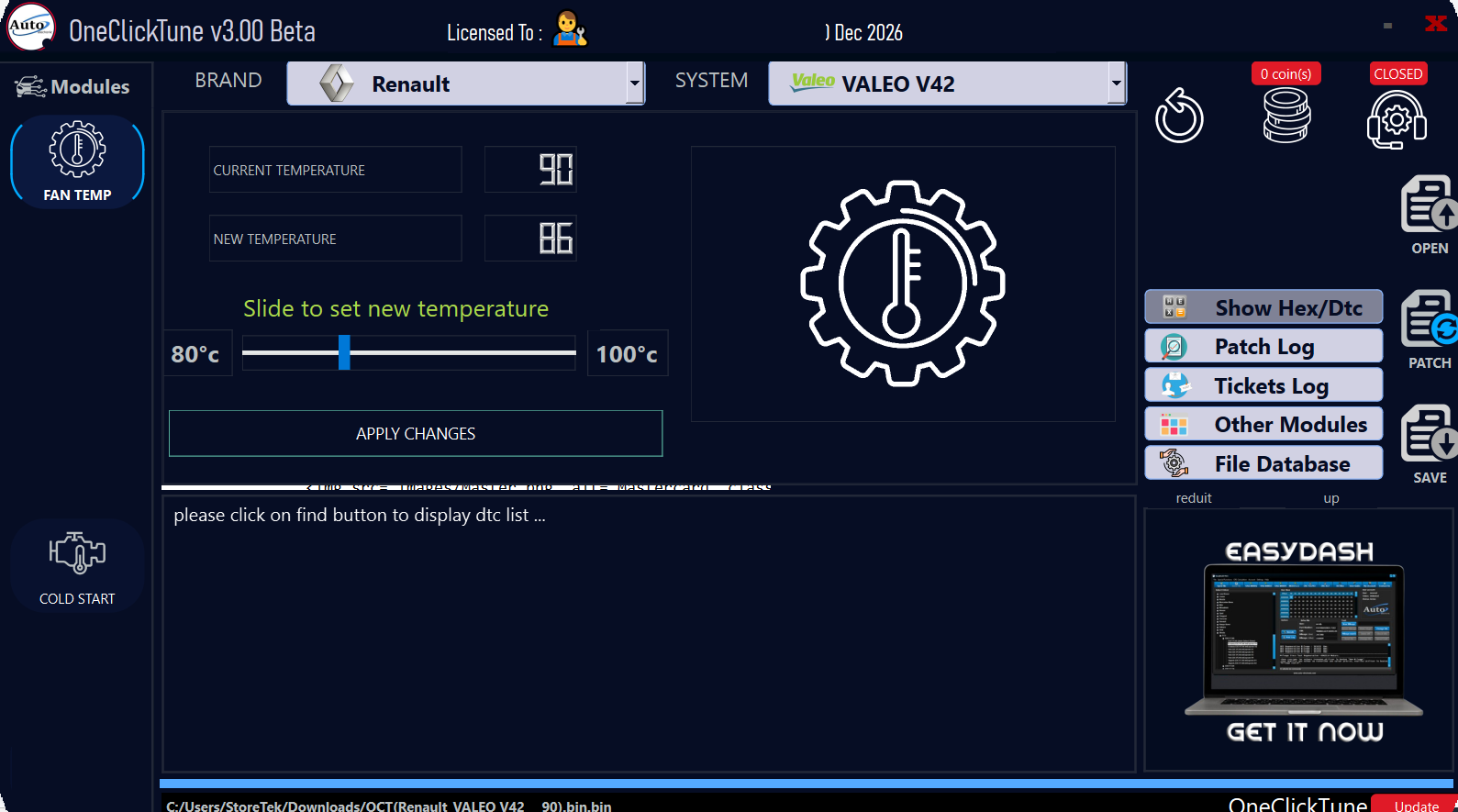Image resolution: width=1458 pixels, height=812 pixels.
Task: Click the temperature slider handle
Action: click(344, 352)
